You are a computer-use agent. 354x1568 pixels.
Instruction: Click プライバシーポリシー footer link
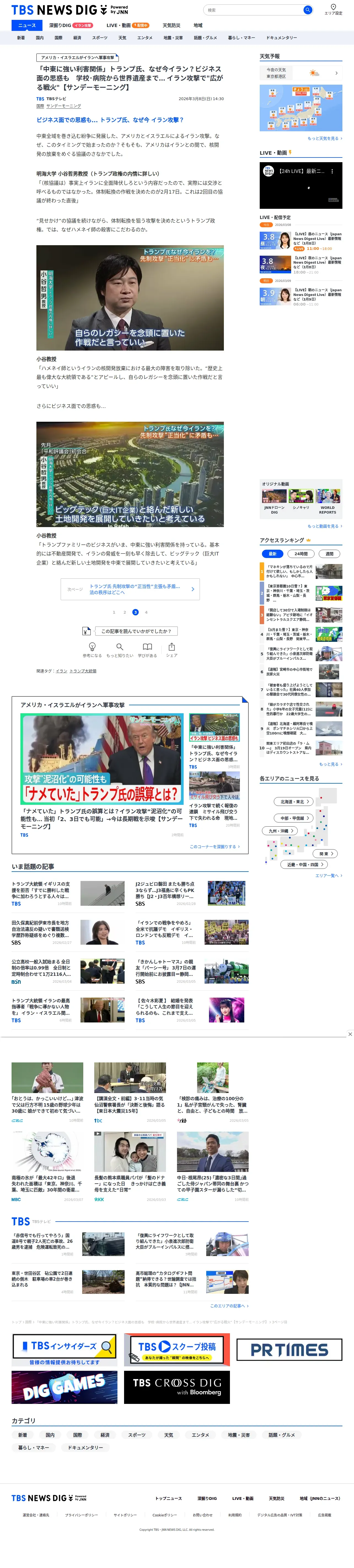82,1515
